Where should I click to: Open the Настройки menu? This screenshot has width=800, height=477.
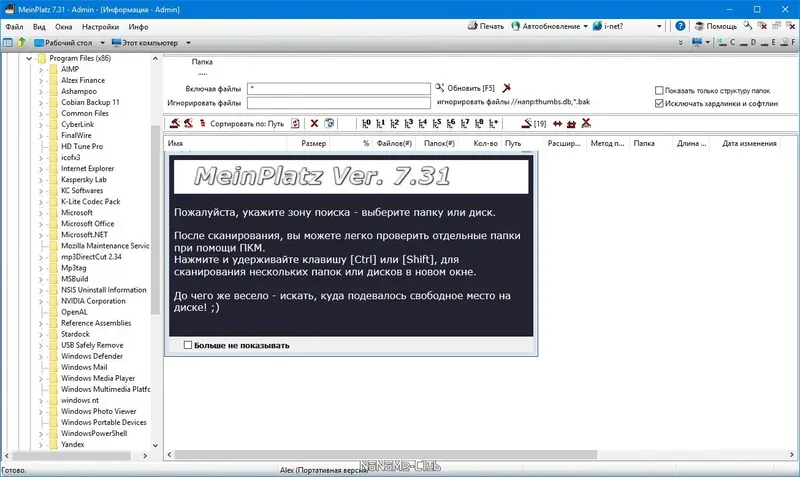click(x=101, y=27)
